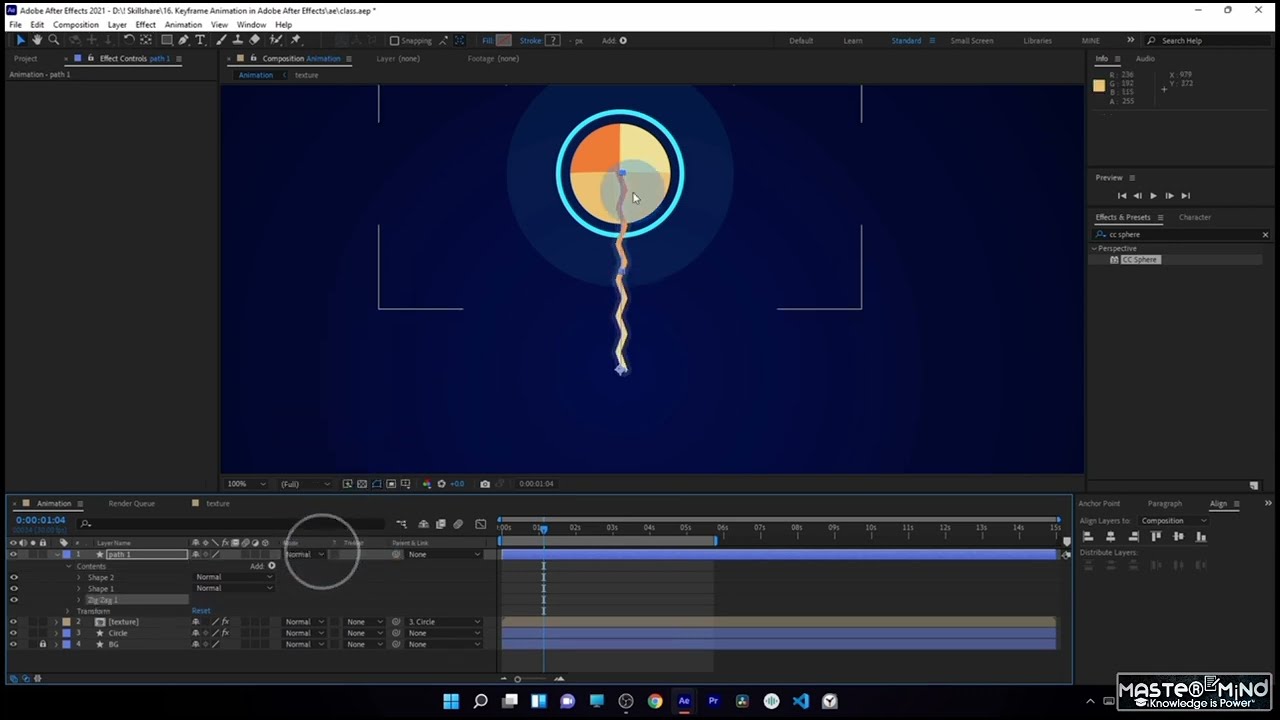The height and width of the screenshot is (720, 1280).
Task: Hide the Shape 2 visibility eye
Action: pos(13,577)
